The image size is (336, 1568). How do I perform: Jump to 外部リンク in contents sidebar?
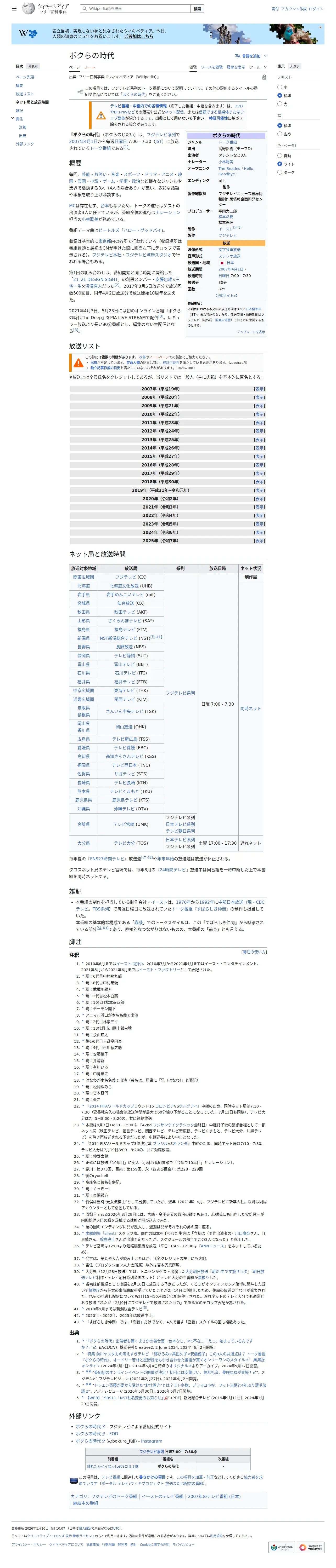(25, 144)
